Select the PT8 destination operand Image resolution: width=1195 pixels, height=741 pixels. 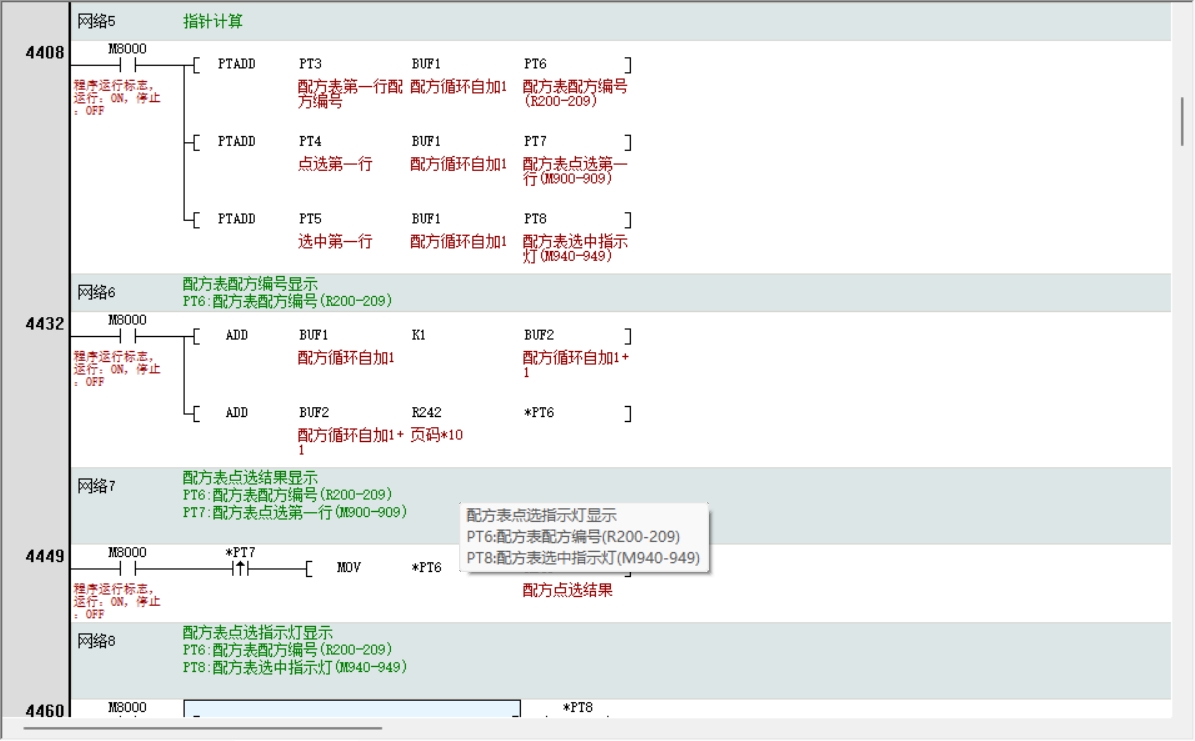point(535,219)
